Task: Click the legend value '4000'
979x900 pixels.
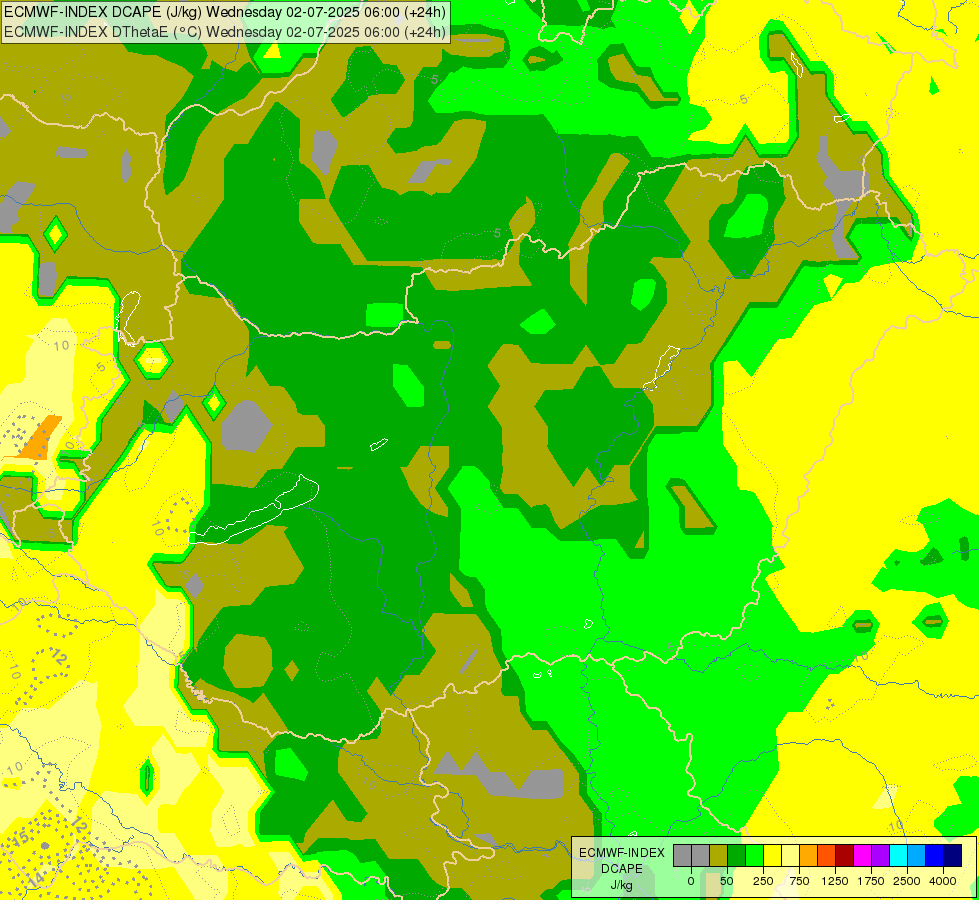Action: [943, 881]
